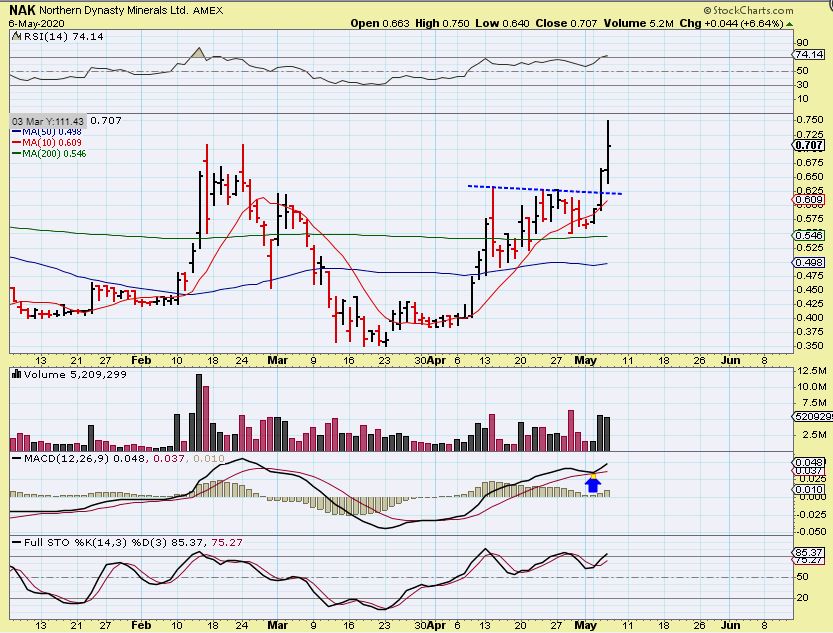The height and width of the screenshot is (633, 833).
Task: Click the 0.707 last-price tag on price axis
Action: click(x=809, y=145)
